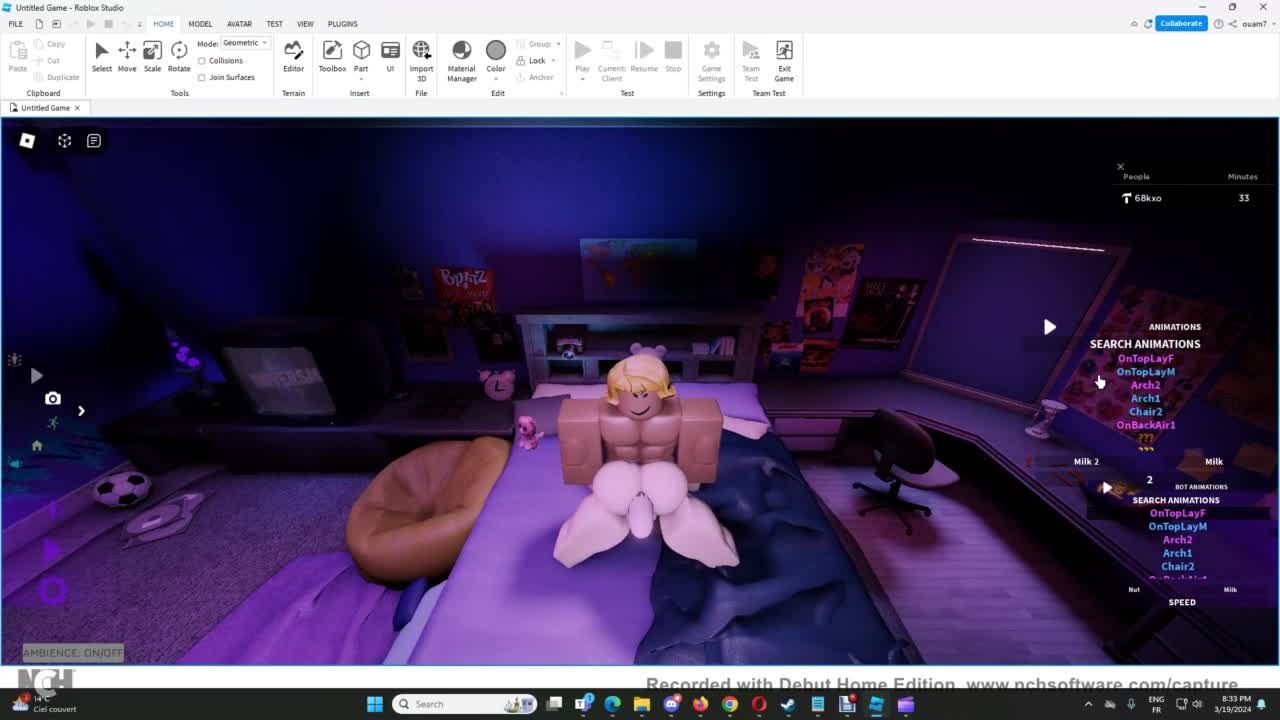
Task: Open the Mode Geometric dropdown
Action: [245, 43]
